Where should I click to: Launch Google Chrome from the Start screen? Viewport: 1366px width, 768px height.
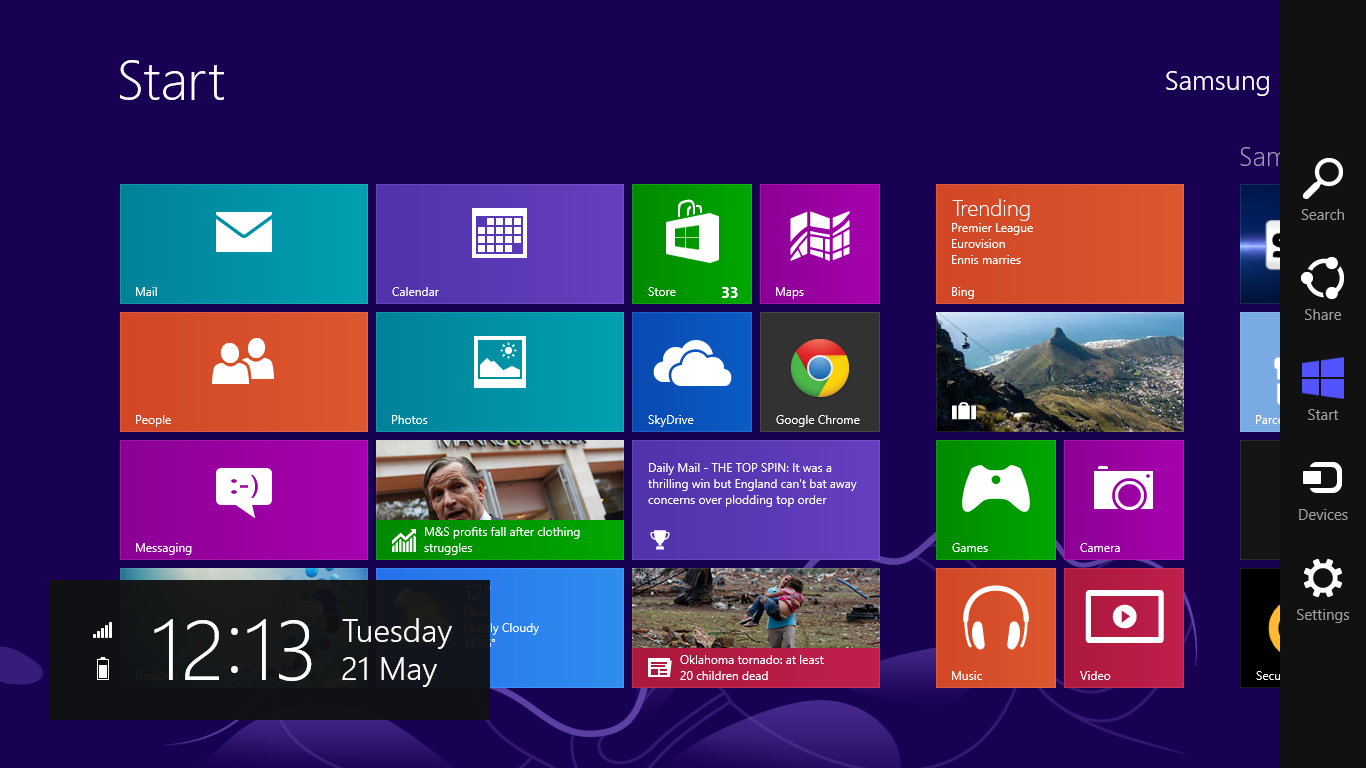coord(819,371)
